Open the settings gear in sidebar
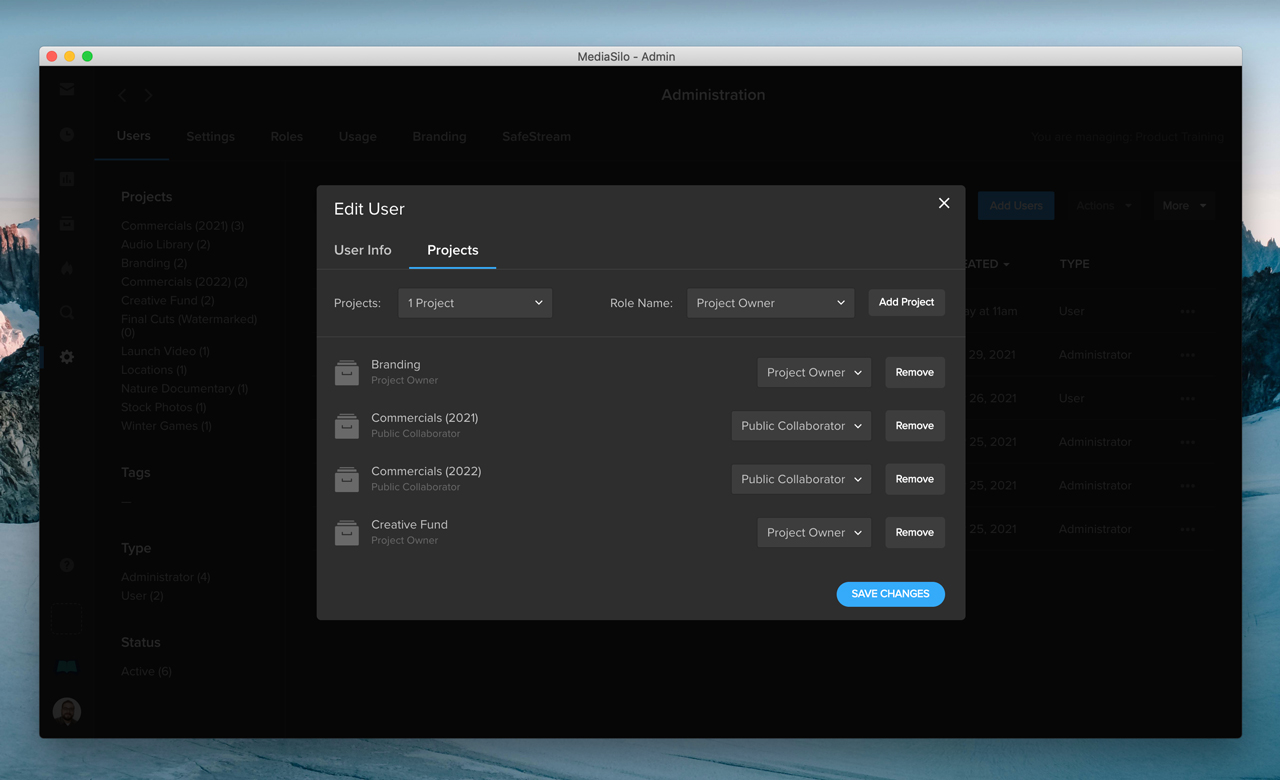 67,357
